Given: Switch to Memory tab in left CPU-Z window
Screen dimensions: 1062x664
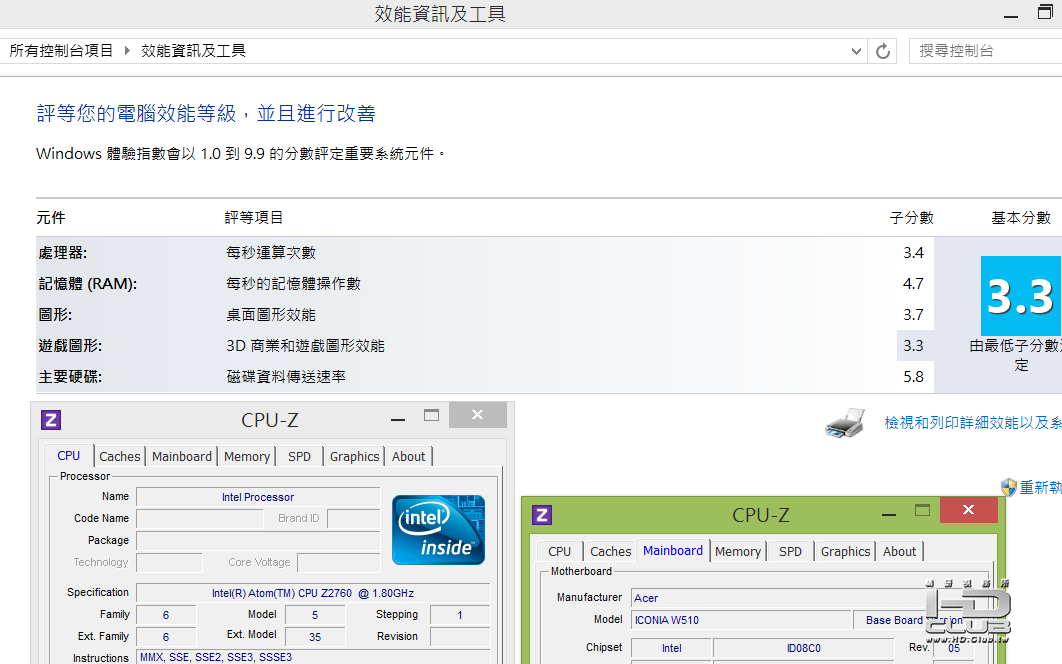Looking at the screenshot, I should [x=247, y=457].
